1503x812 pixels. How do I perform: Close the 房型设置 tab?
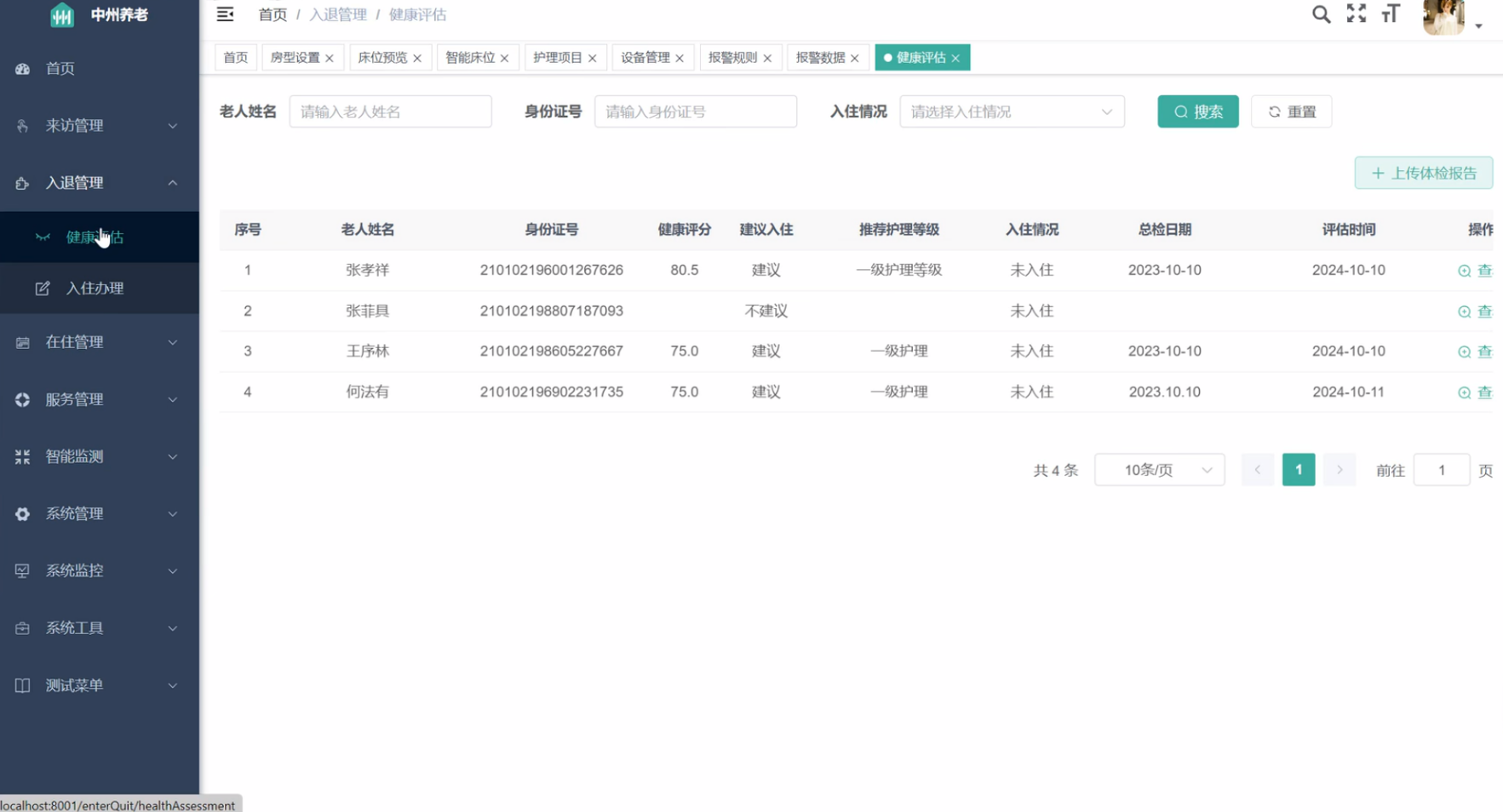coord(330,58)
